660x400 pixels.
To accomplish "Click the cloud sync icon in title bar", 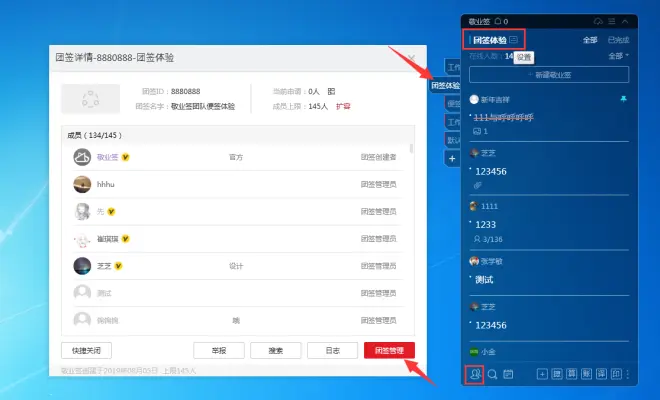I will click(x=598, y=21).
